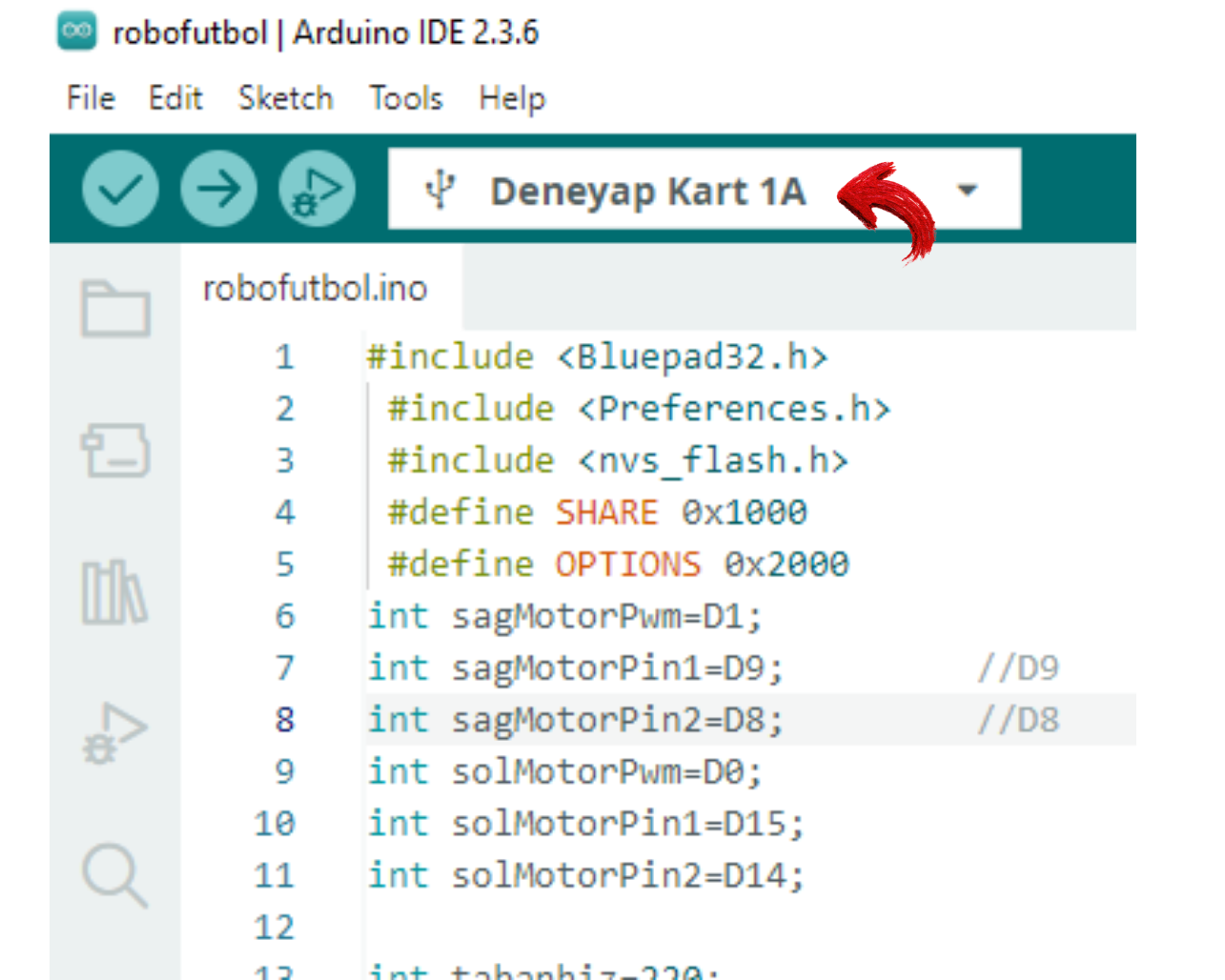
Task: Open the File menu
Action: pyautogui.click(x=91, y=98)
